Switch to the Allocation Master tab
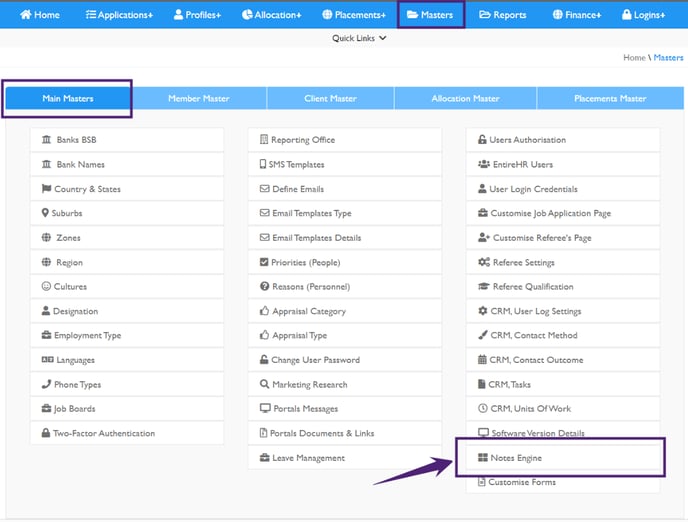 466,98
